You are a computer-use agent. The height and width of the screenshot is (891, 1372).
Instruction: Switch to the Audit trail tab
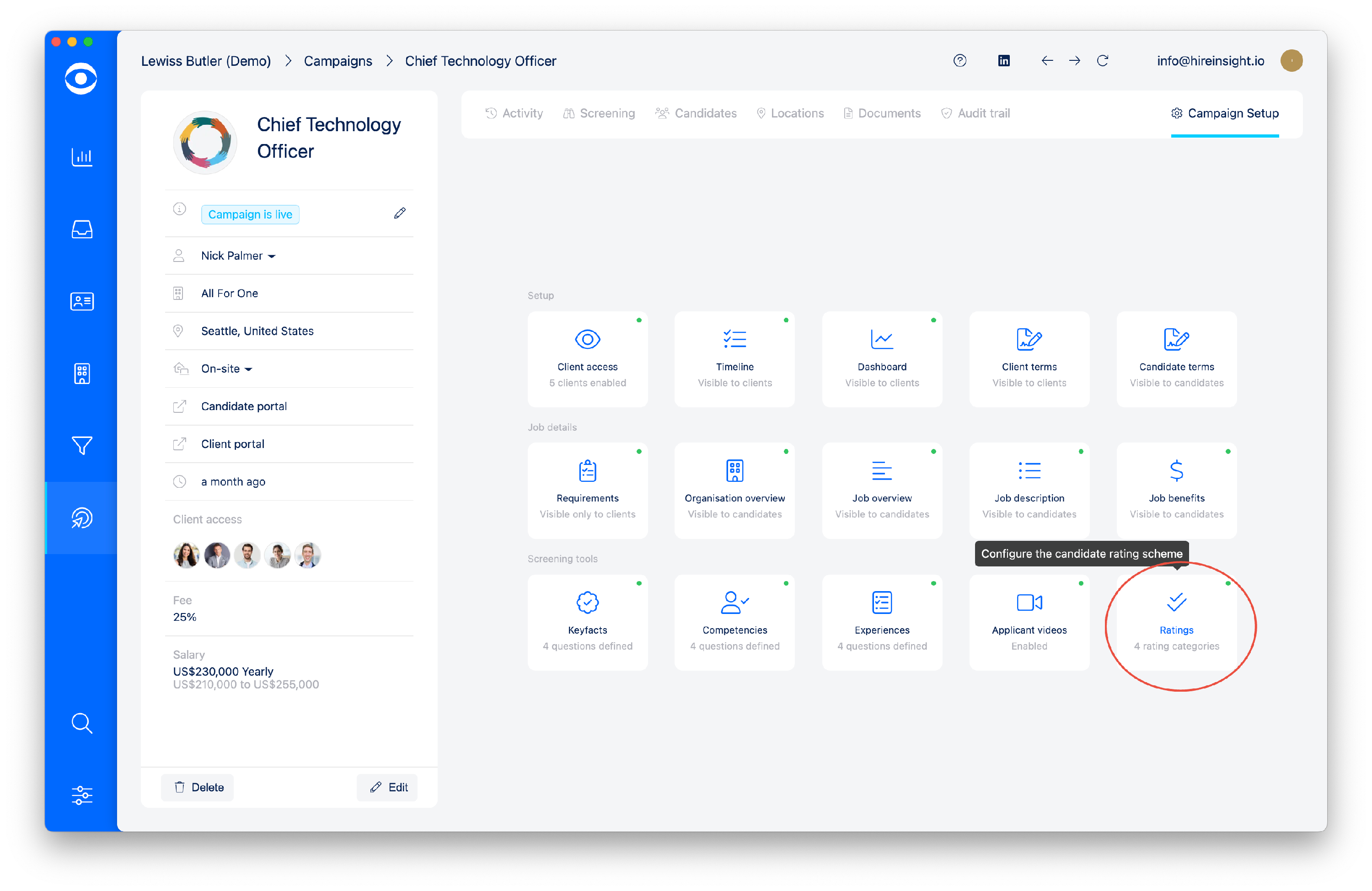point(975,113)
